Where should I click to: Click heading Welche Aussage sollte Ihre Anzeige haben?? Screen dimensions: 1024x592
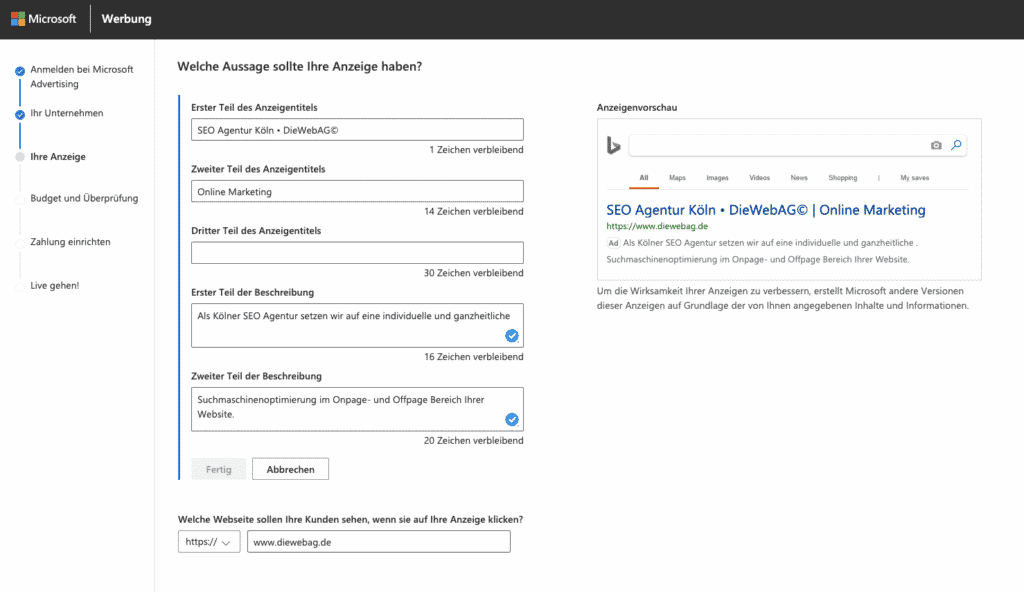[300, 66]
